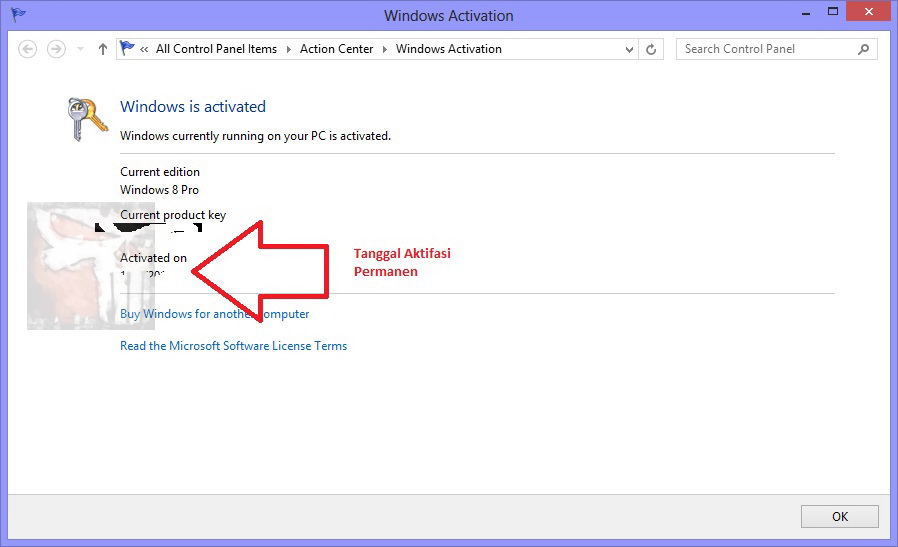Go back using the Back arrow
The image size is (898, 547).
[x=27, y=49]
